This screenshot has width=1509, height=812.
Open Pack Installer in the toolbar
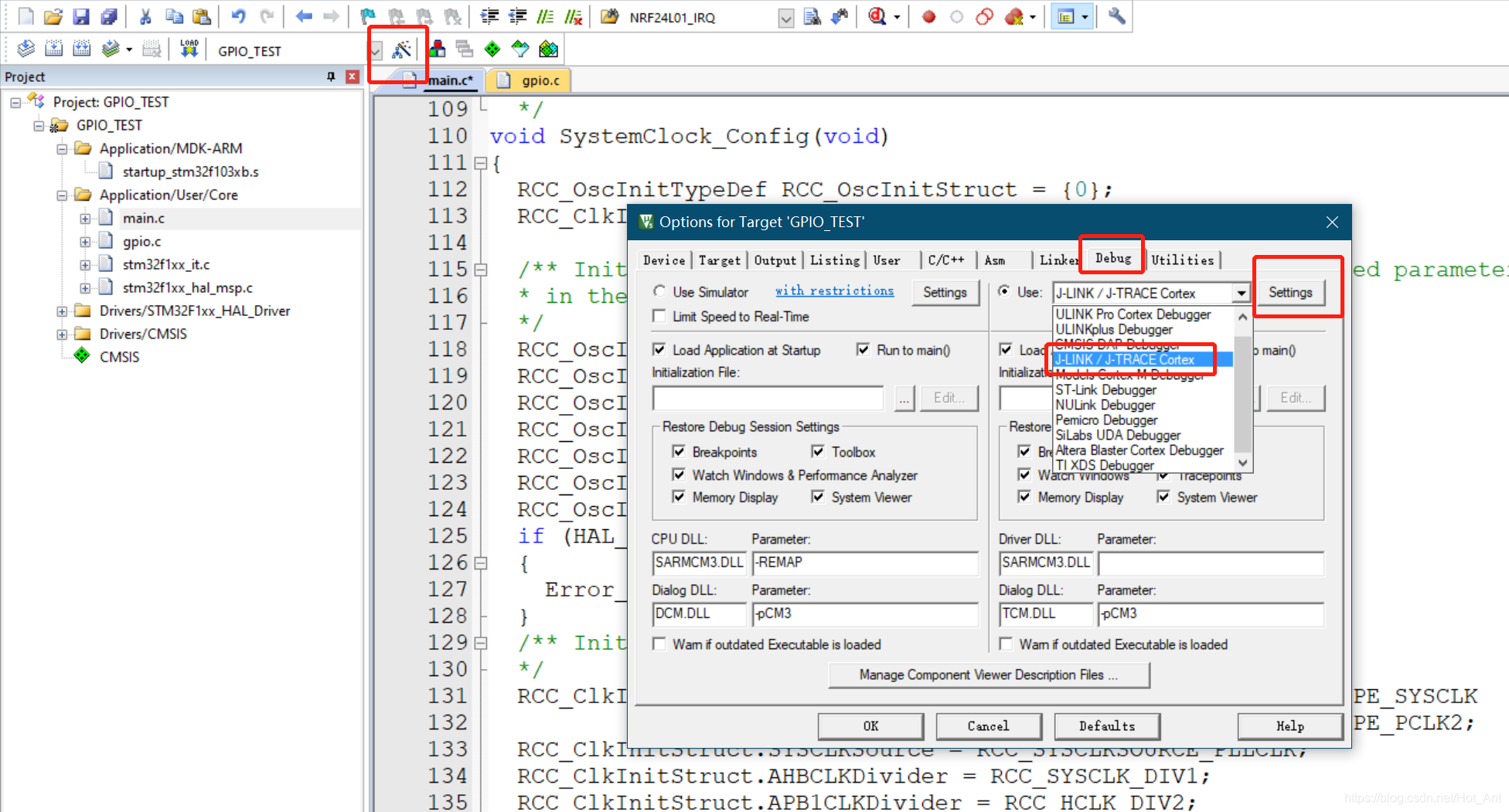[x=548, y=49]
